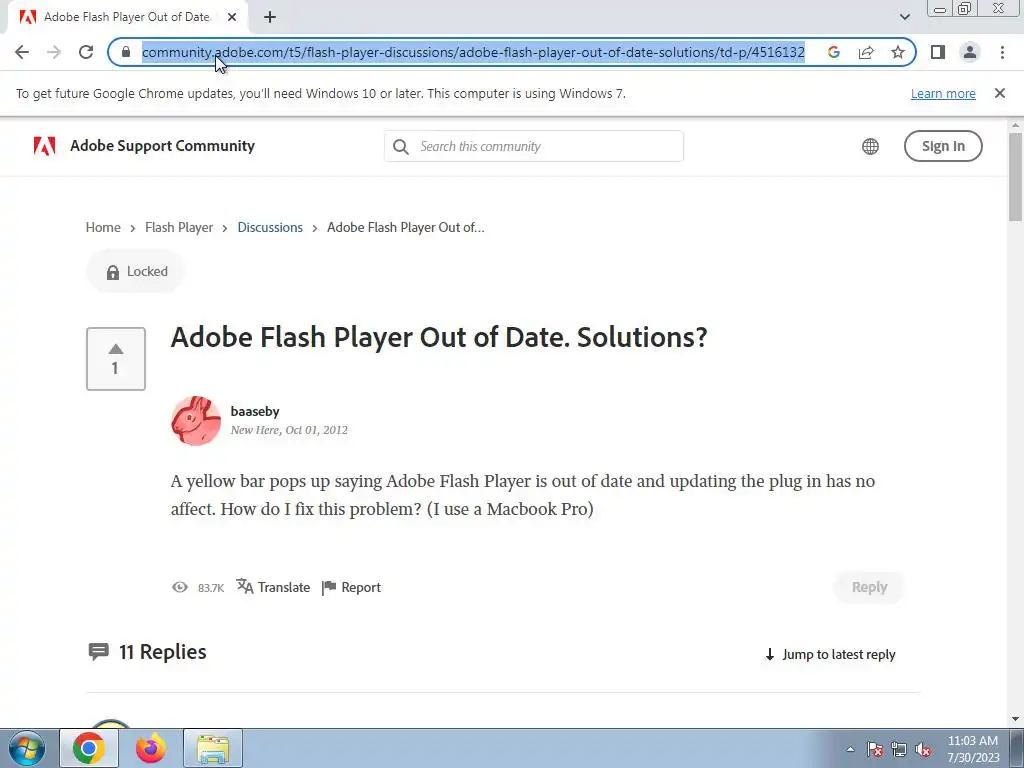Screen dimensions: 1024x768
Task: Select the URL in the address bar
Action: pos(473,52)
